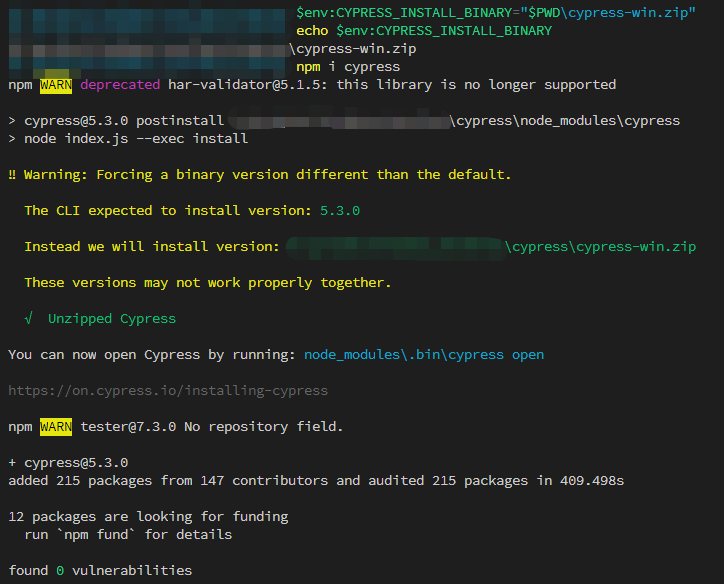Click the "409.498s" duration value
This screenshot has width=724, height=584.
[x=592, y=481]
